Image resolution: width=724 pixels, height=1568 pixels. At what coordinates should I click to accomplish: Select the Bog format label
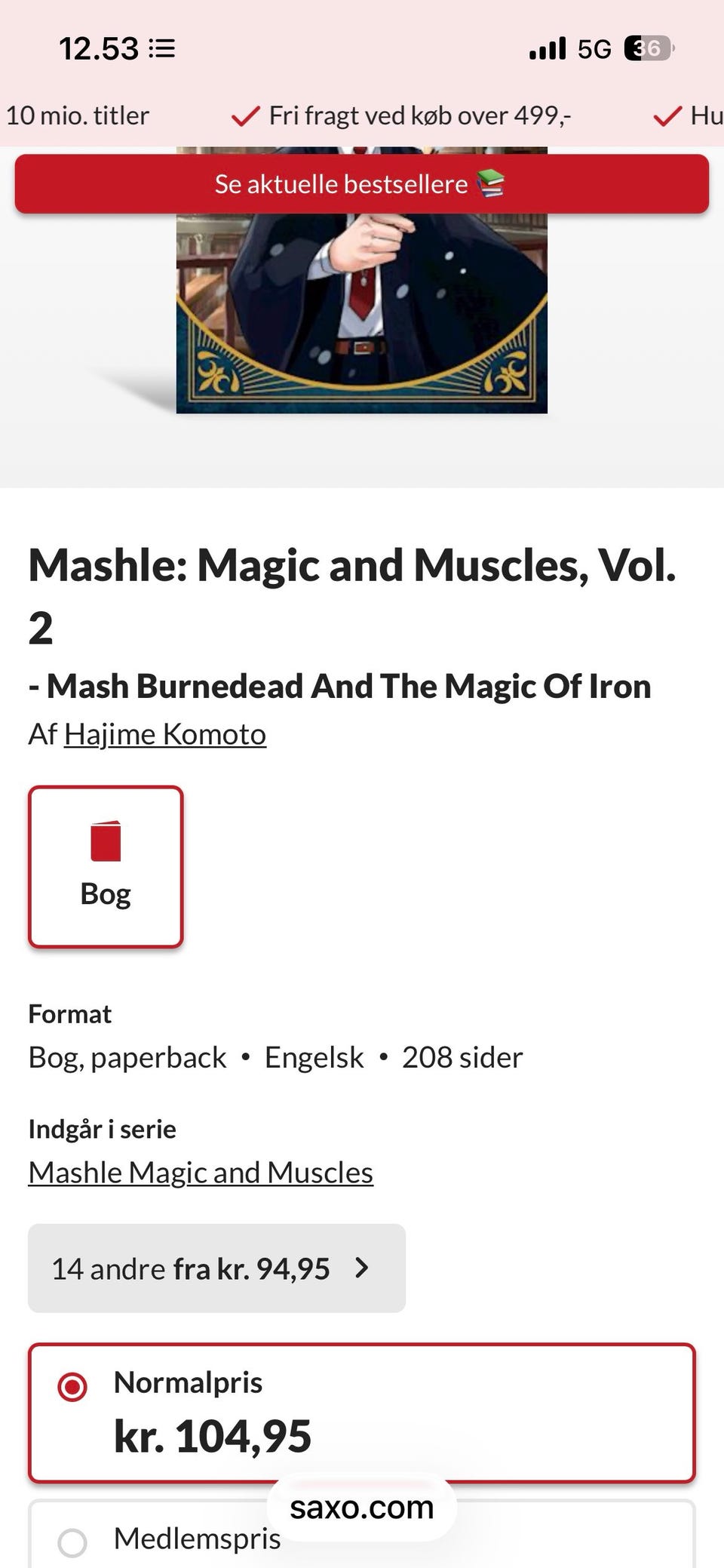tap(106, 894)
